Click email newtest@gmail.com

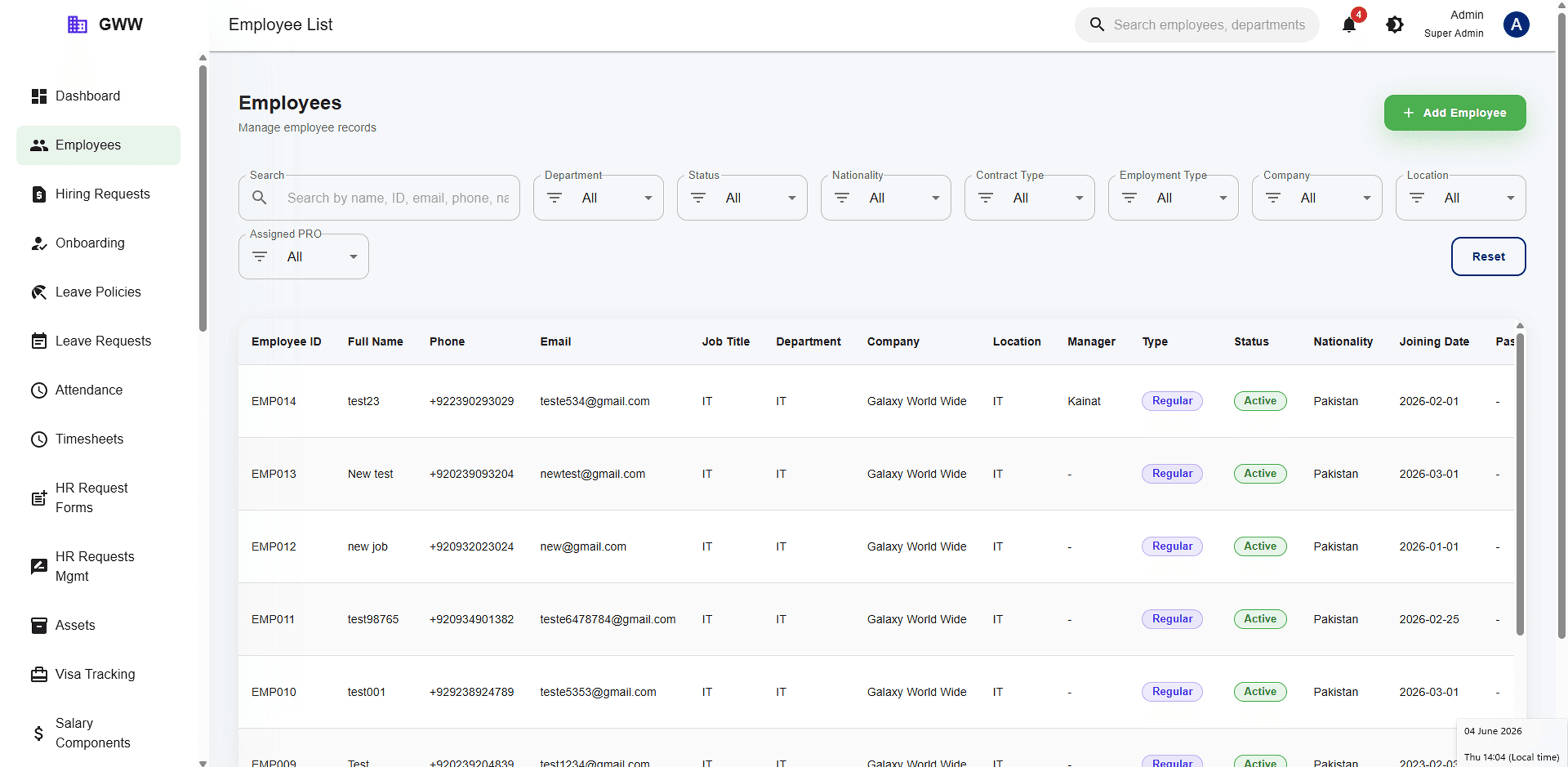tap(592, 474)
